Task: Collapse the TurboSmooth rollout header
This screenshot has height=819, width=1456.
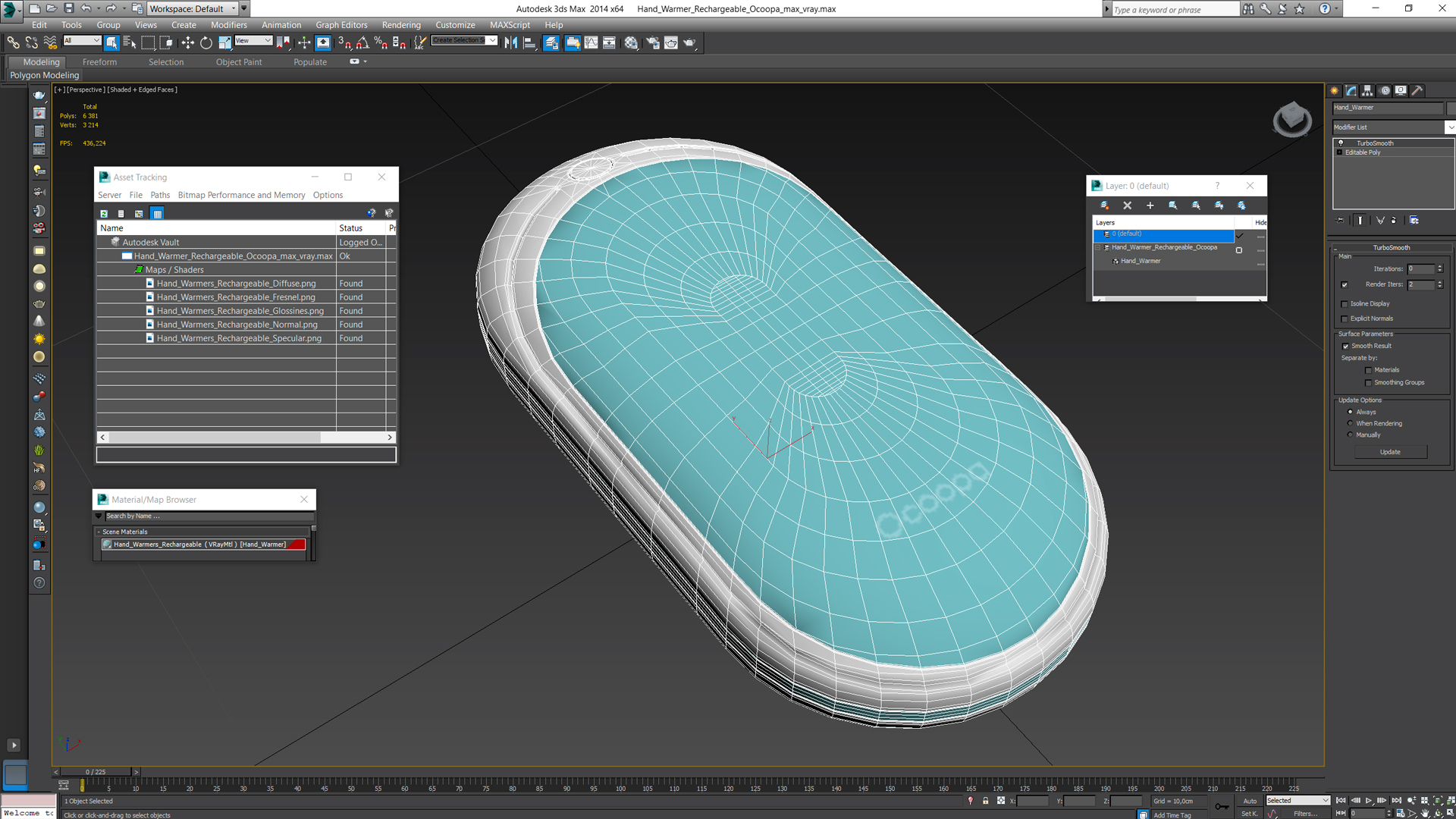Action: 1392,248
